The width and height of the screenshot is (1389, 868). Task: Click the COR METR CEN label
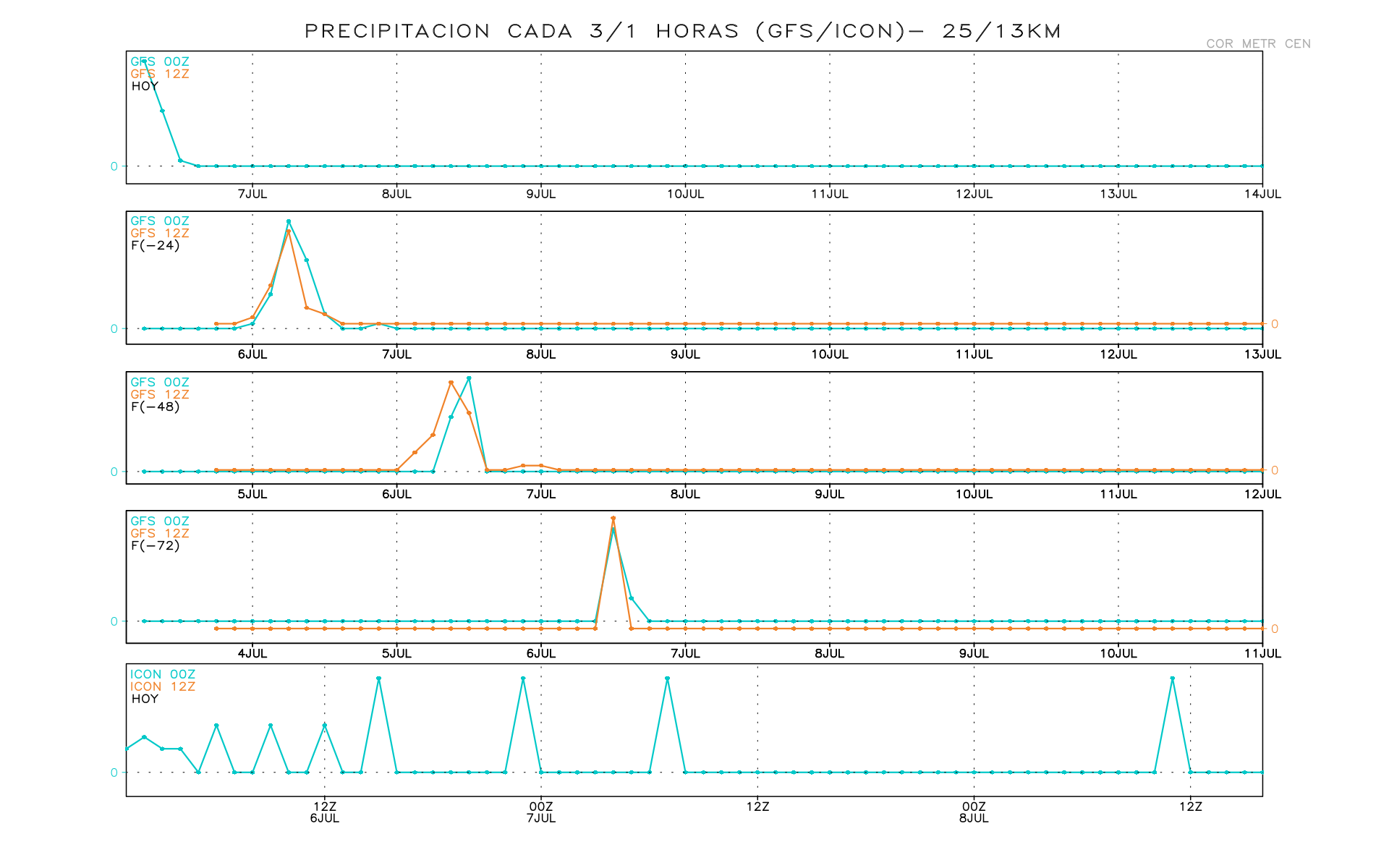(1258, 44)
